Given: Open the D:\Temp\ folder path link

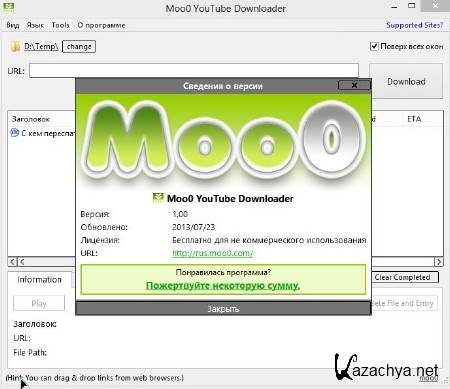Looking at the screenshot, I should [41, 46].
